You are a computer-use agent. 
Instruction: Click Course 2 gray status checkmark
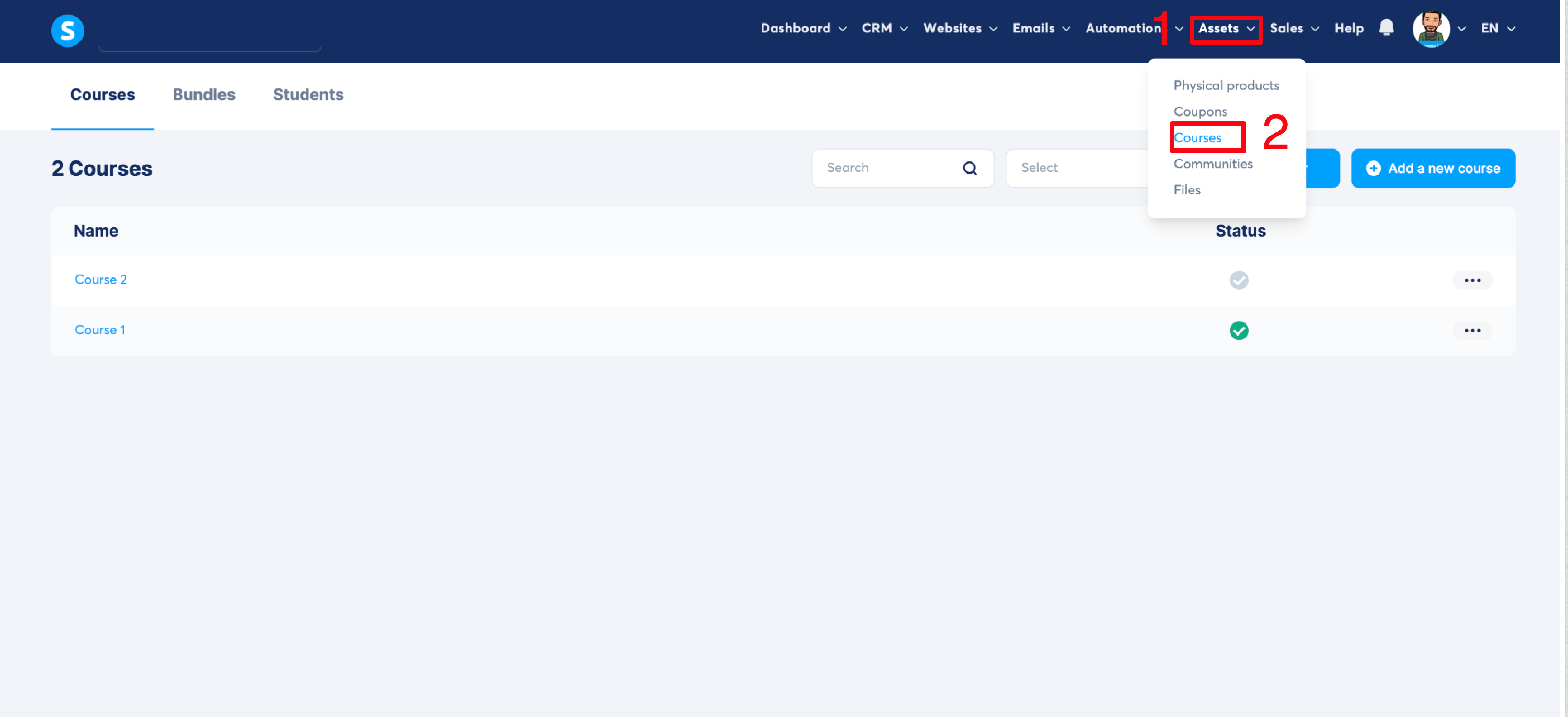click(1239, 280)
